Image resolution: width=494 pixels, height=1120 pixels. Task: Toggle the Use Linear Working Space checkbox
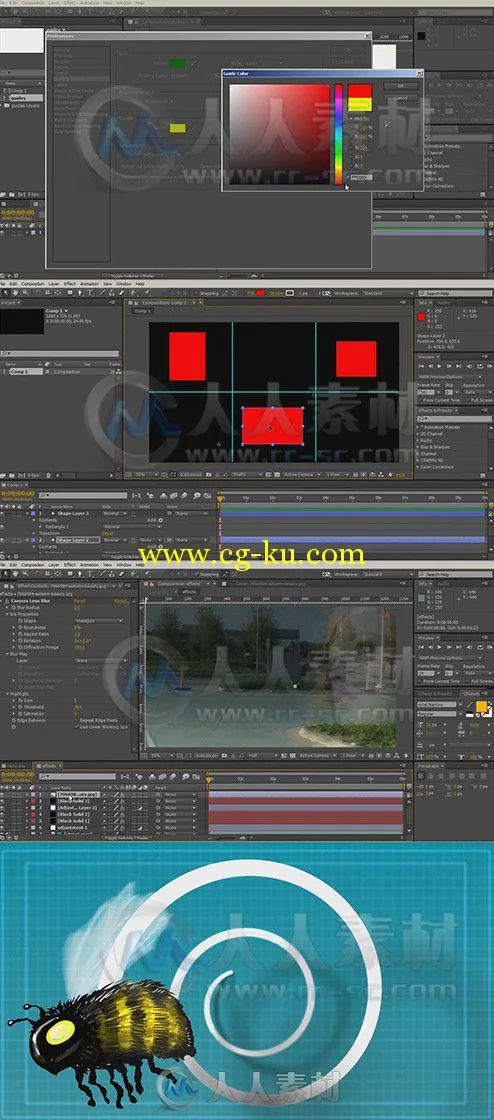(76, 726)
